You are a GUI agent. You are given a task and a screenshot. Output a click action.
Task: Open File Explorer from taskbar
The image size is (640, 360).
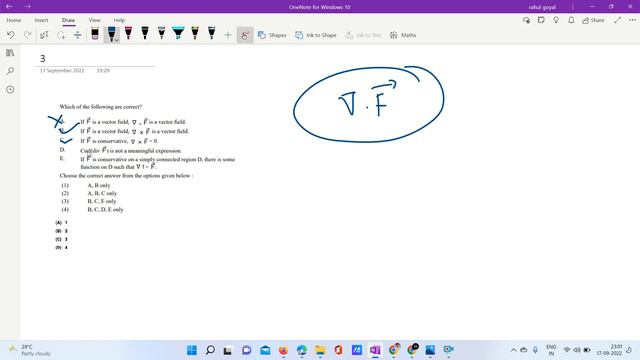coord(320,350)
